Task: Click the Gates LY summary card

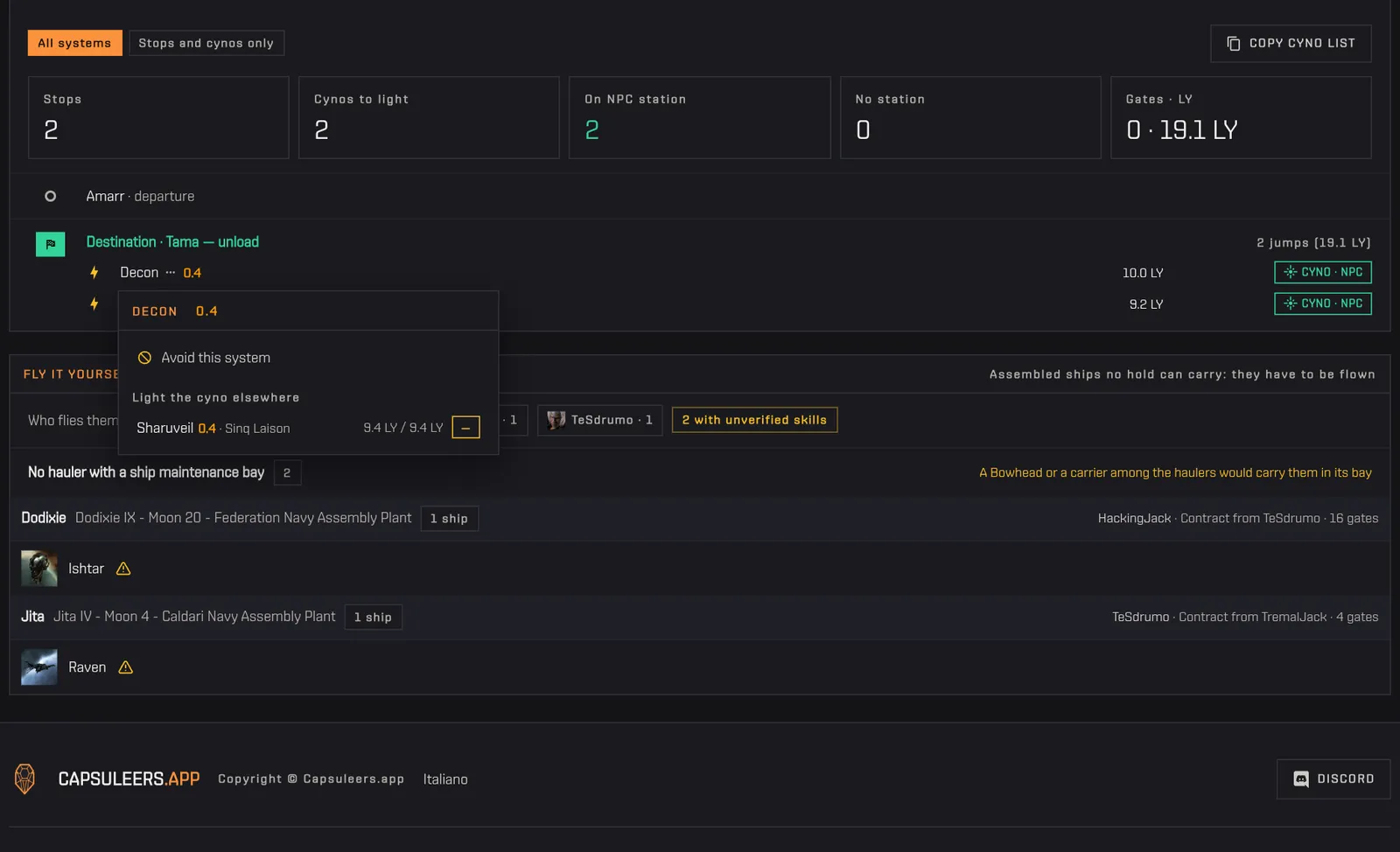Action: pyautogui.click(x=1241, y=117)
